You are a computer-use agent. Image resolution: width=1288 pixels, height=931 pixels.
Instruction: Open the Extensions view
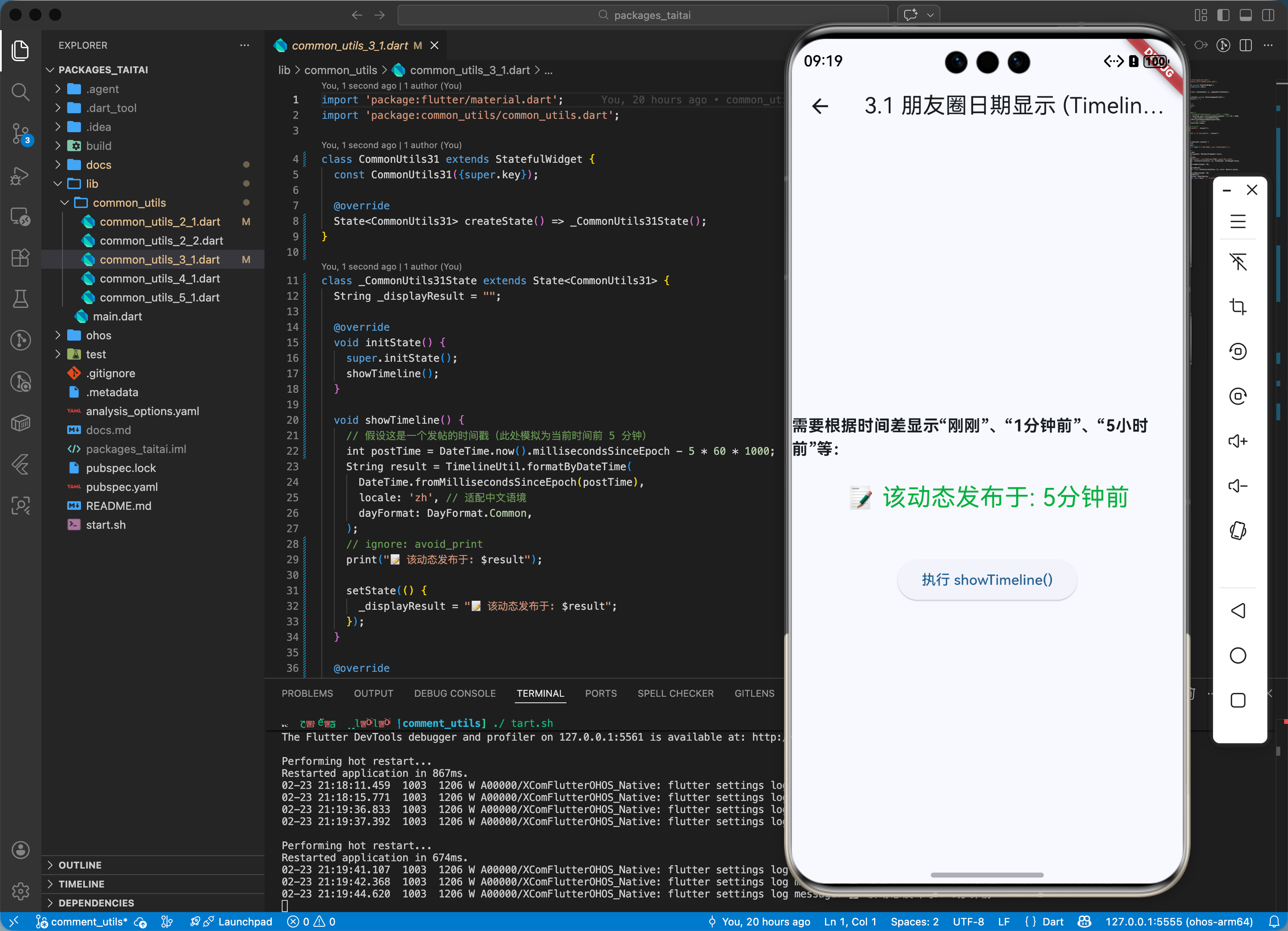tap(20, 258)
